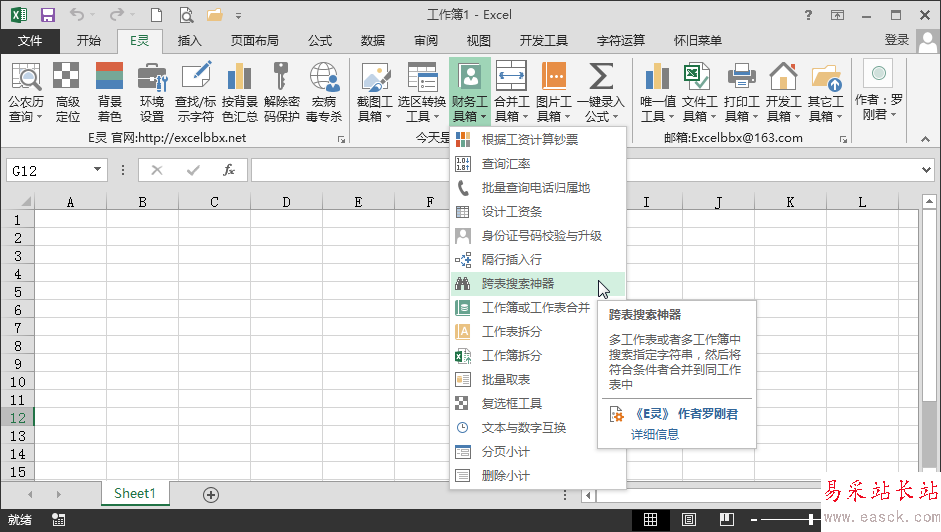This screenshot has width=941, height=532.
Task: Choose 分页小计 menu item
Action: pos(538,452)
